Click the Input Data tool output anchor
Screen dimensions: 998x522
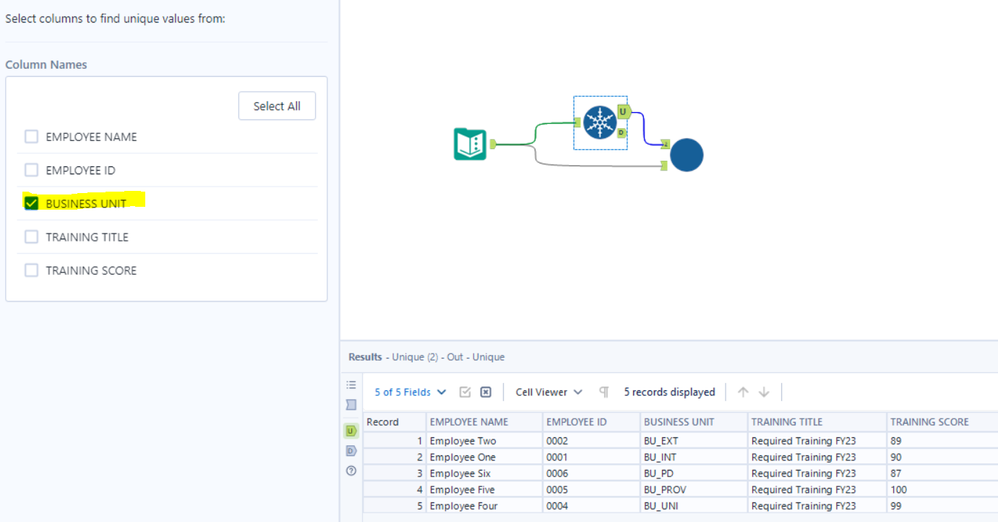493,145
